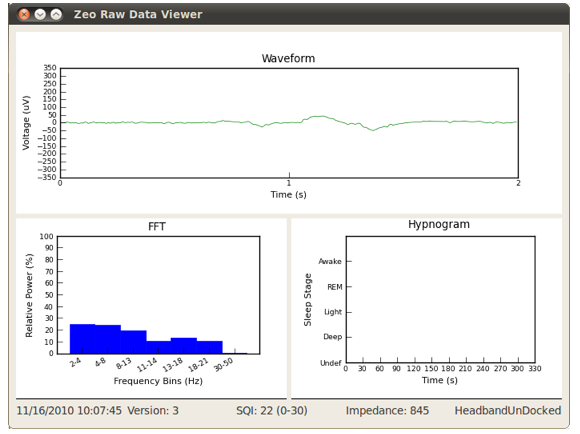
Task: Click the '11/16/2010 10:07:45' timestamp
Action: point(69,410)
